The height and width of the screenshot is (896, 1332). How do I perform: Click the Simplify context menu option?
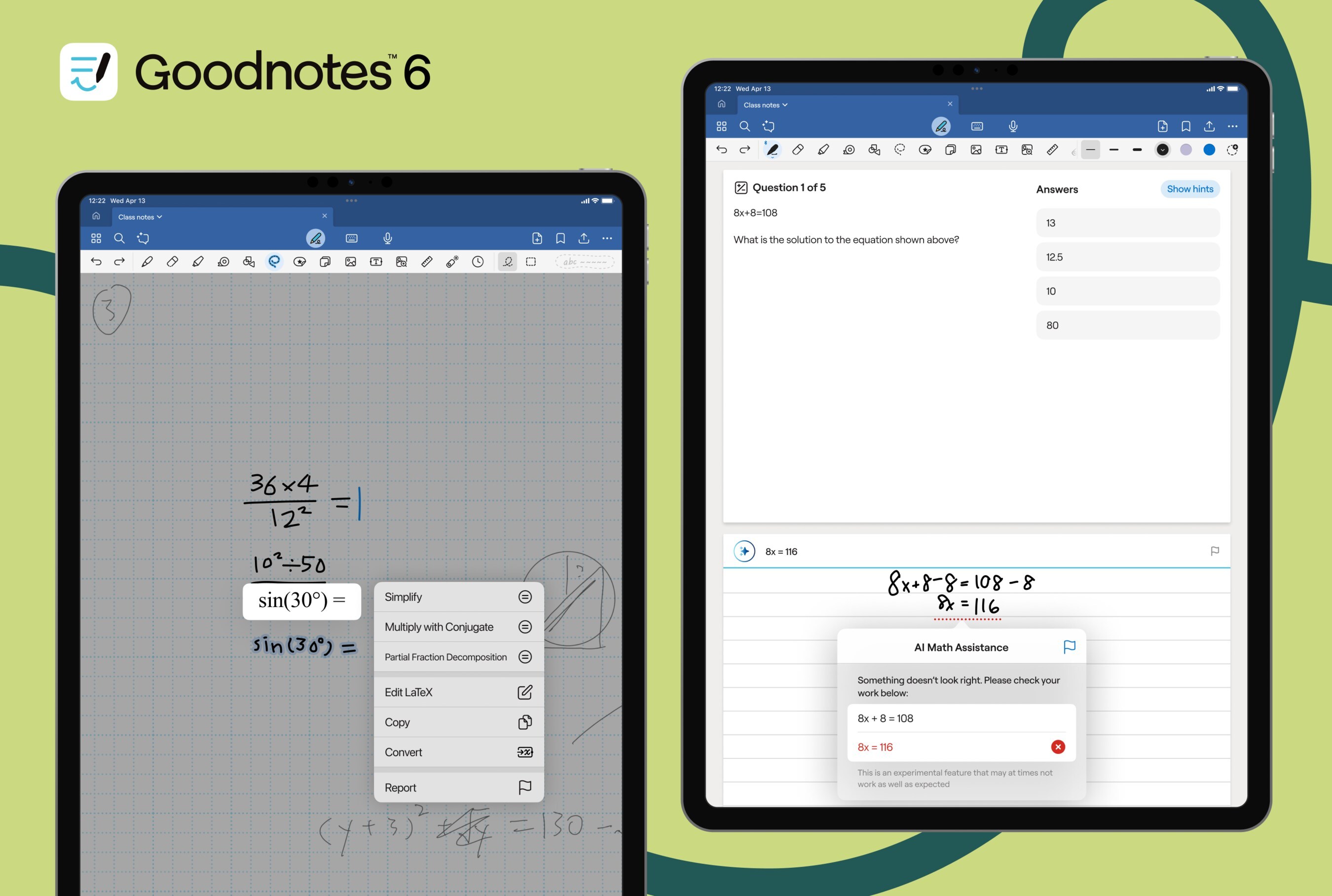coord(455,597)
